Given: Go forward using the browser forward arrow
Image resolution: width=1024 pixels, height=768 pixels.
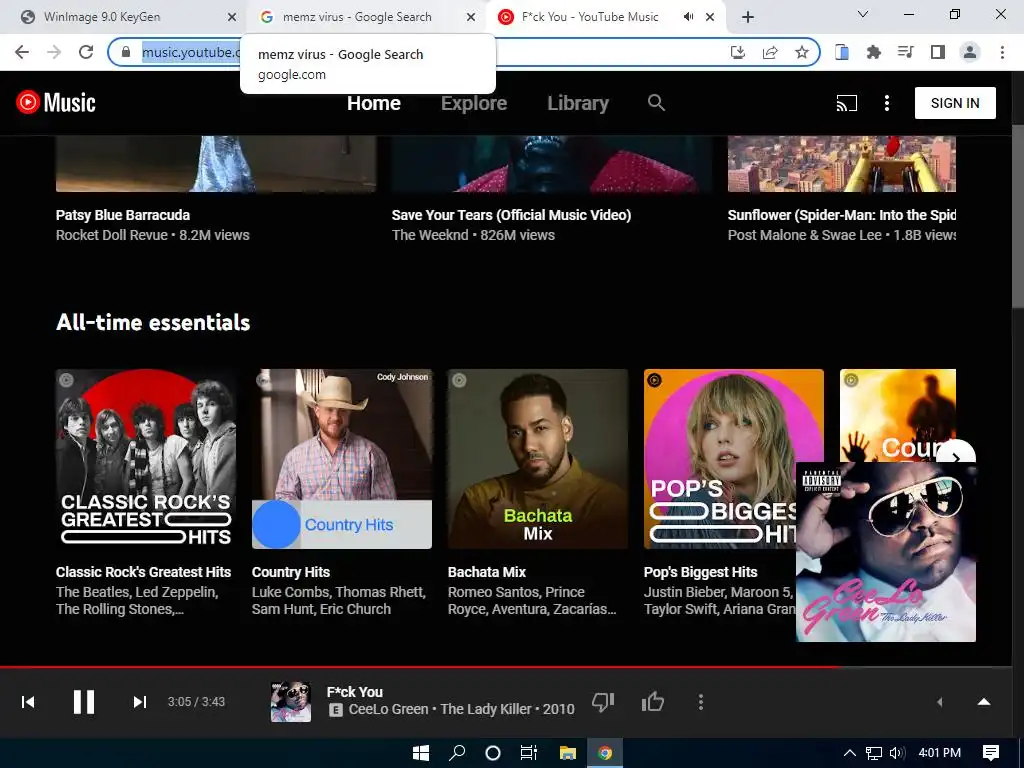Looking at the screenshot, I should tap(54, 52).
